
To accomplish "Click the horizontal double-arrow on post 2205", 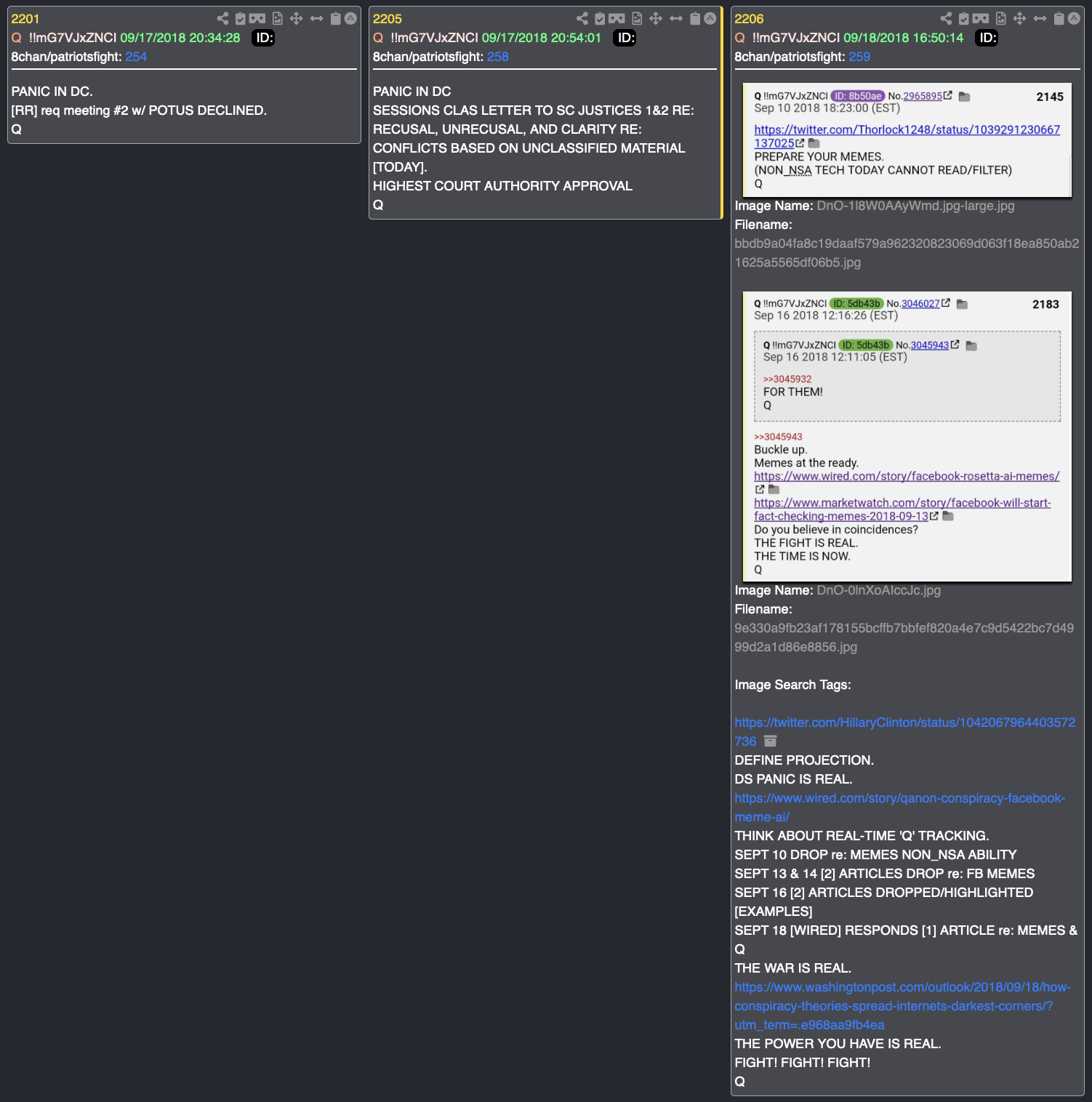I will point(676,18).
